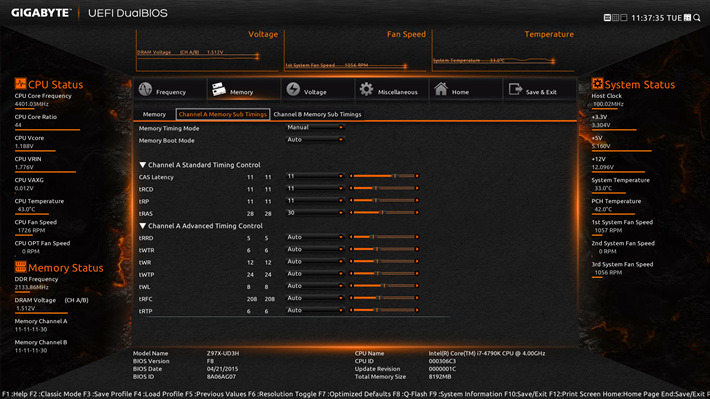Click F9 :System Information in the bottom bar
The height and width of the screenshot is (399, 710).
(466, 394)
